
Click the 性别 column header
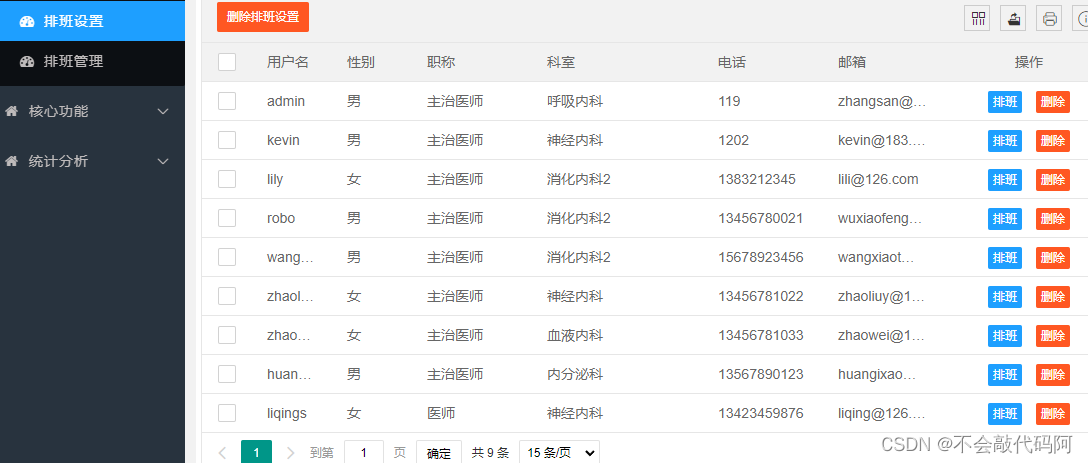coord(361,62)
